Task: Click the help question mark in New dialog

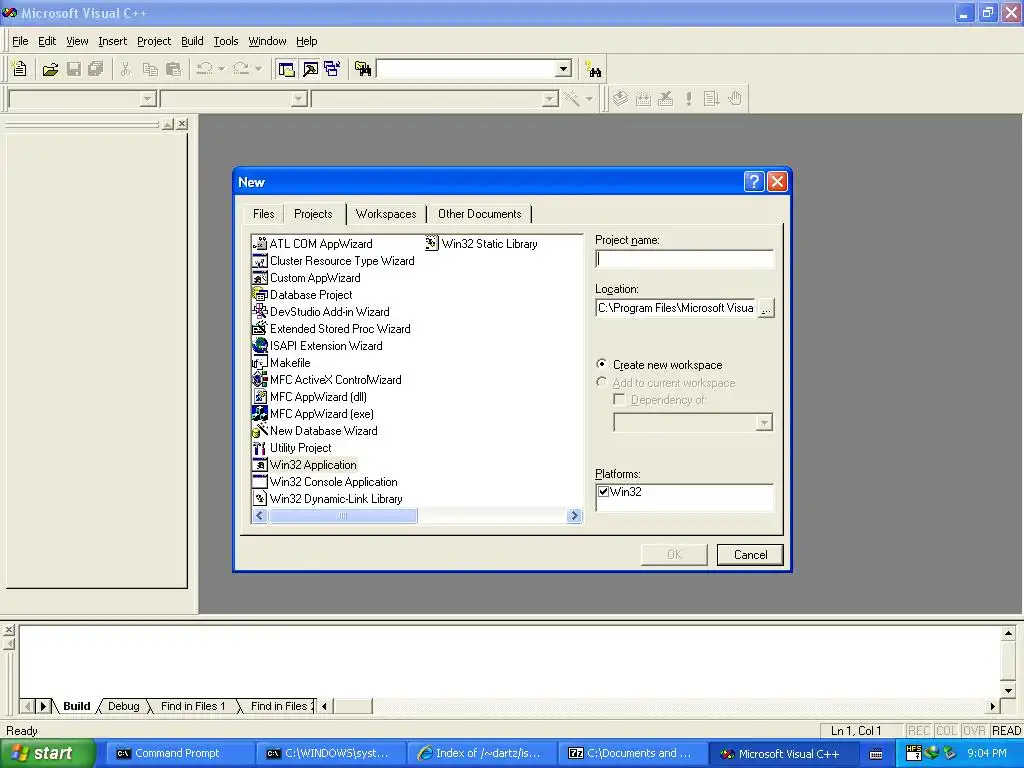Action: [754, 182]
